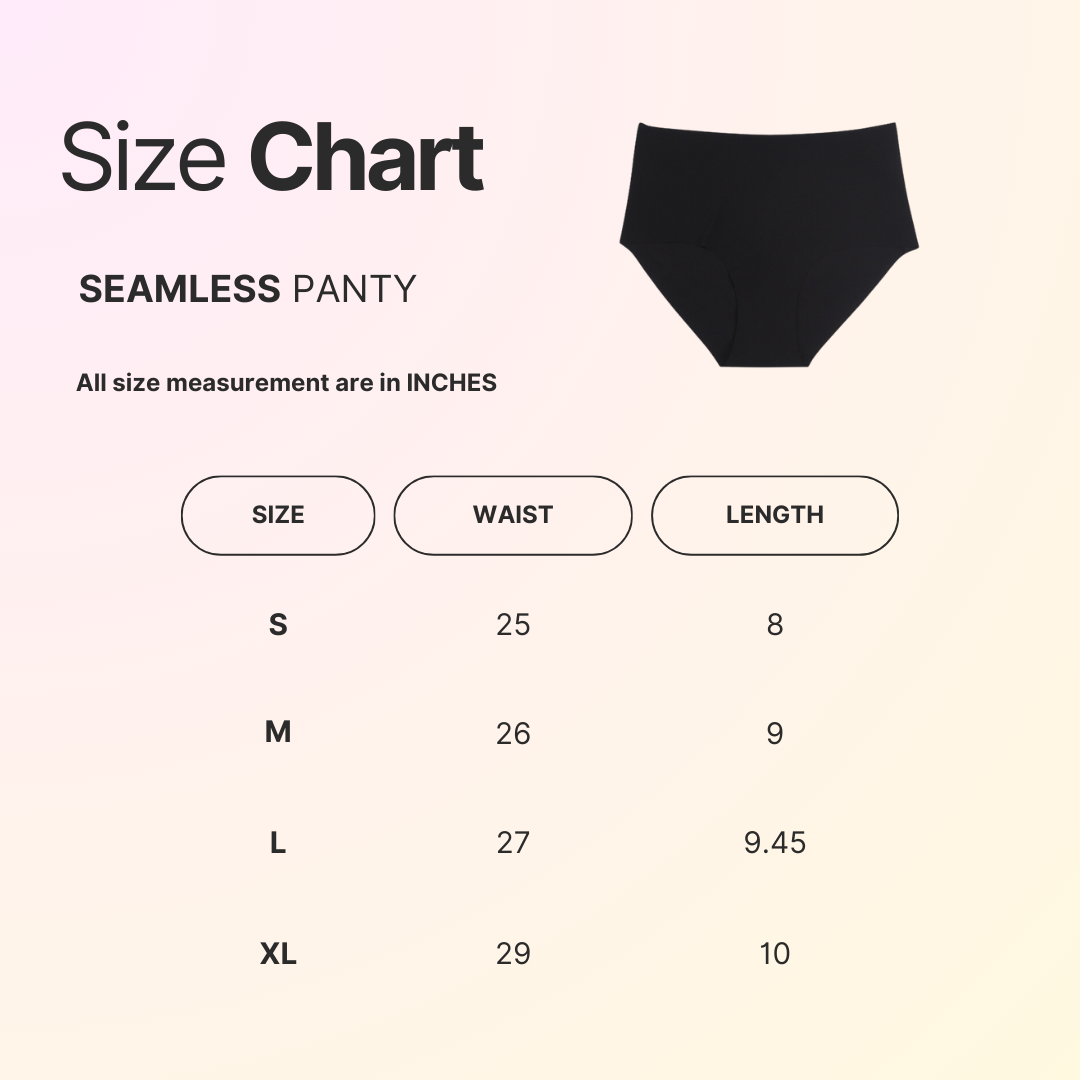Select the WAIST column header pill
Viewport: 1080px width, 1080px height.
point(513,515)
